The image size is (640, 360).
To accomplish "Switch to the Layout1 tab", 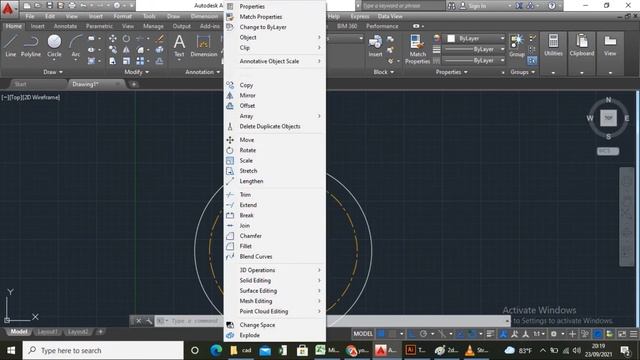I will [47, 332].
